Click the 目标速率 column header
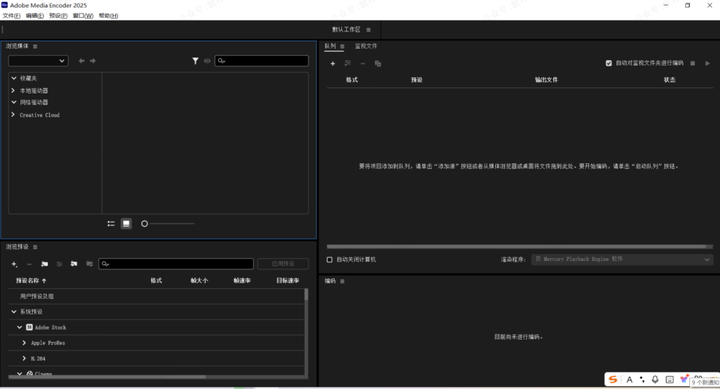Screen dimensions: 720x389 (287, 281)
